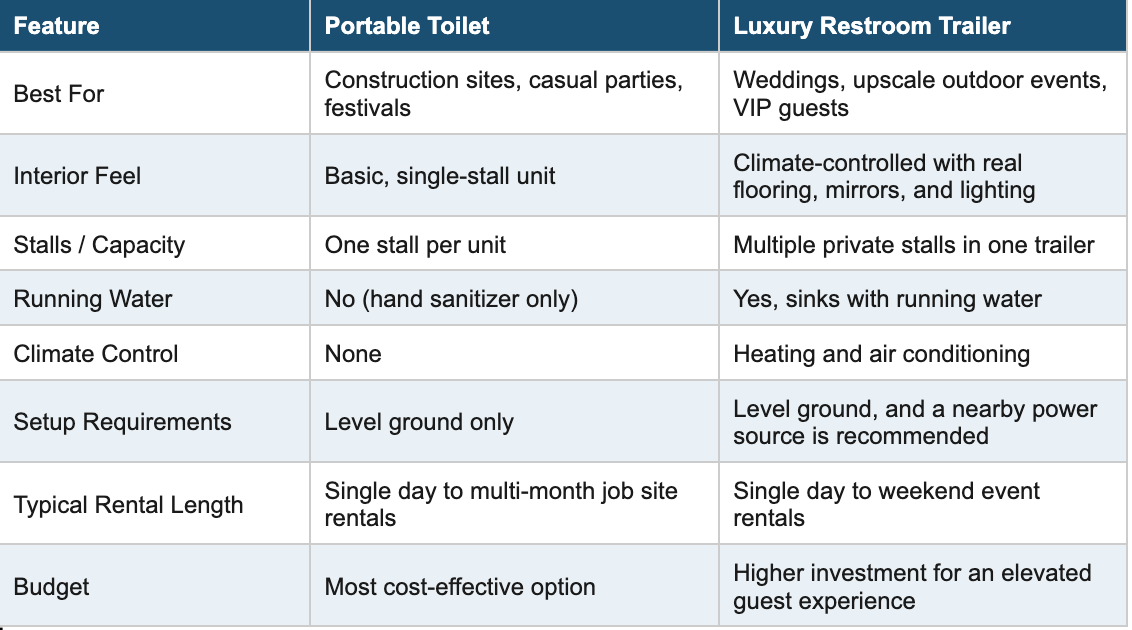Select 'Most cost-effective option' cell
Image resolution: width=1132 pixels, height=630 pixels.
pos(515,586)
